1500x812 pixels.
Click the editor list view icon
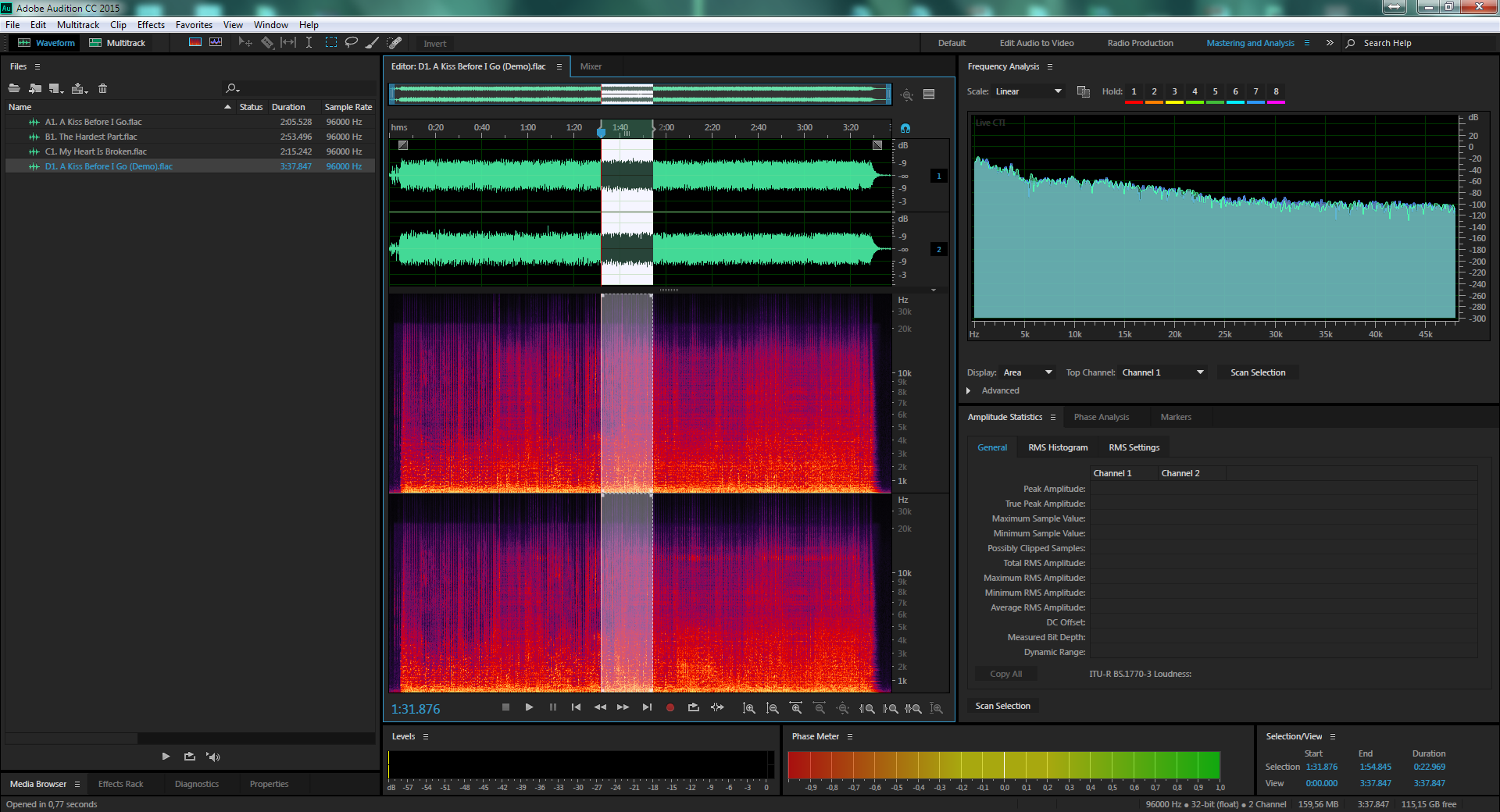(929, 94)
